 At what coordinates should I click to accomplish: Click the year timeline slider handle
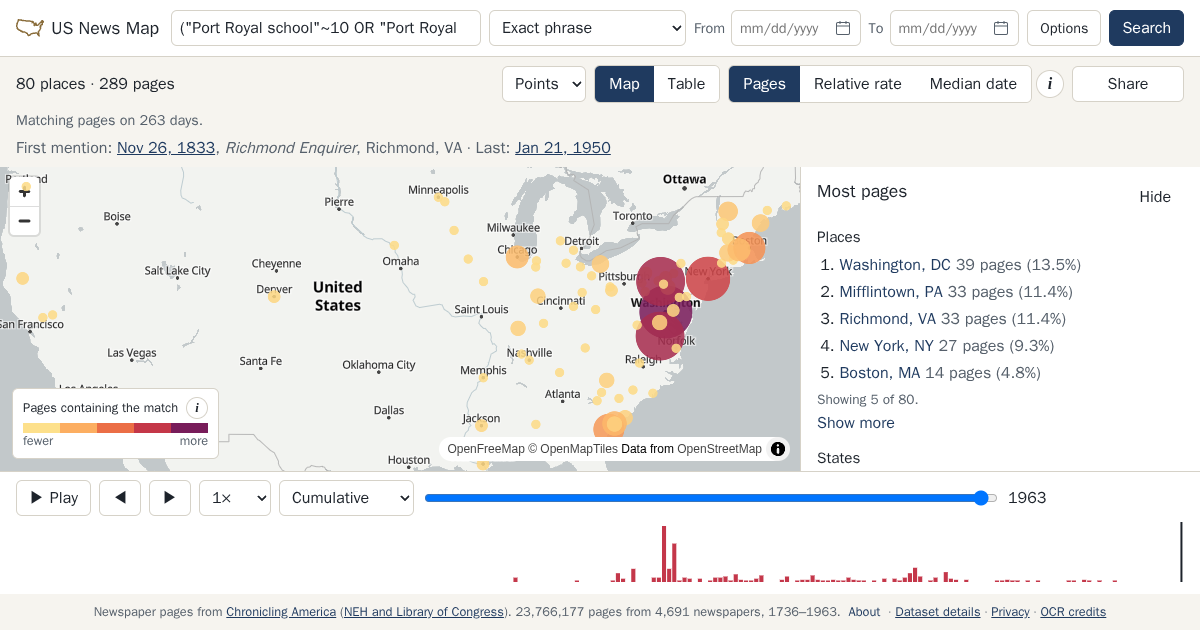pos(981,498)
